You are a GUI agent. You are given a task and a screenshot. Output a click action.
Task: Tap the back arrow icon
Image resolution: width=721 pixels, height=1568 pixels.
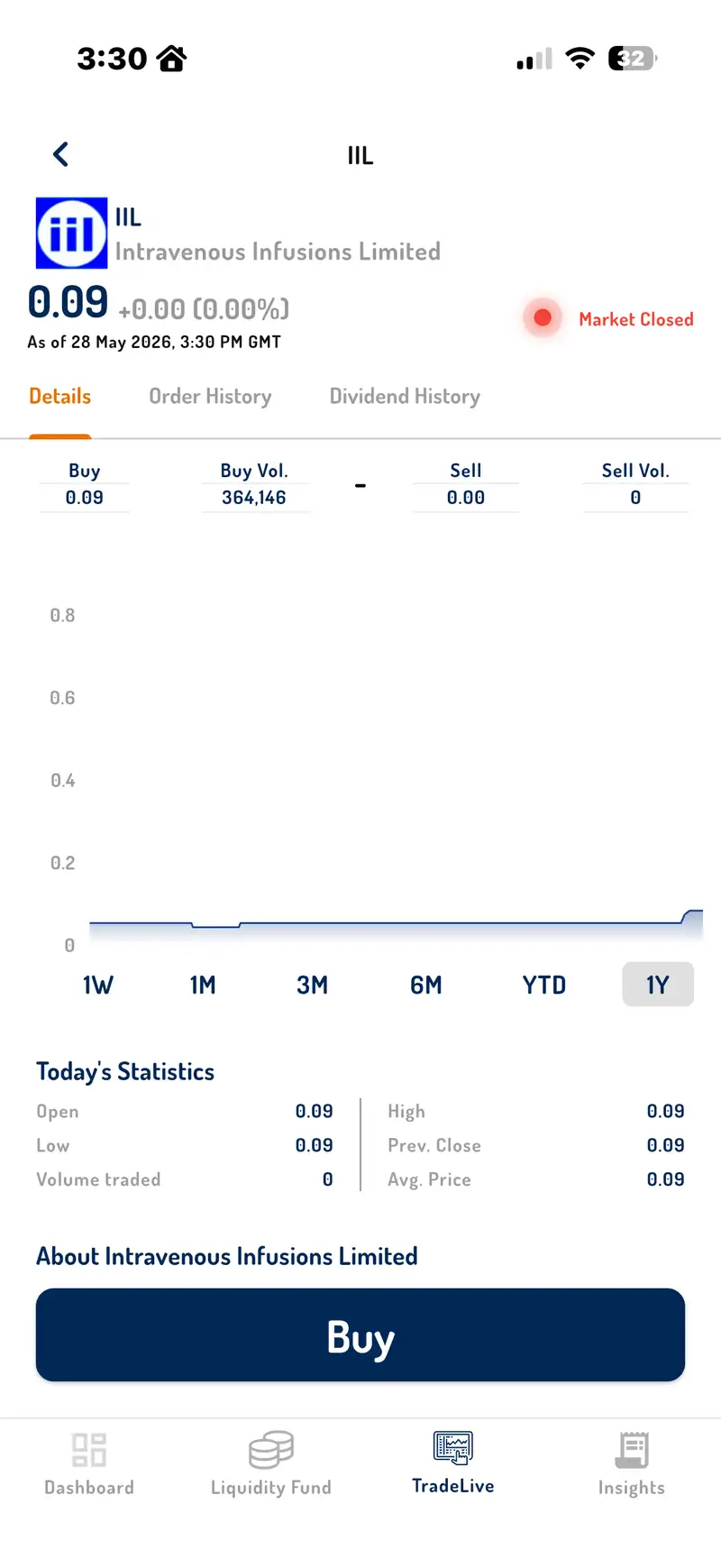coord(60,154)
